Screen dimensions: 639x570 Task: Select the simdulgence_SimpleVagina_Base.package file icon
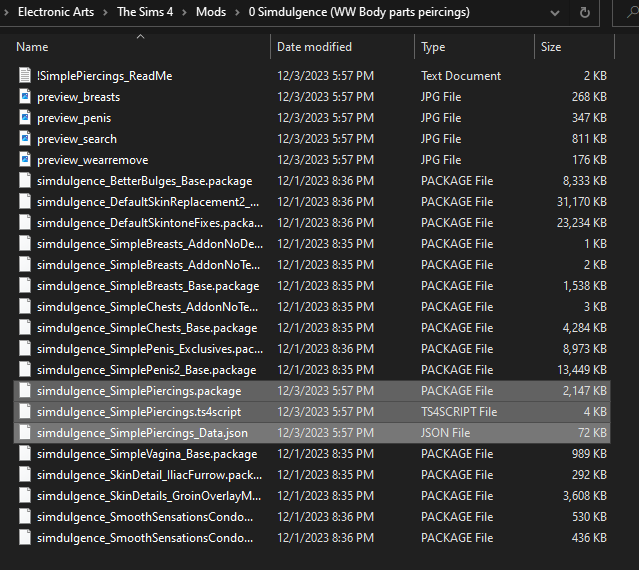click(25, 454)
